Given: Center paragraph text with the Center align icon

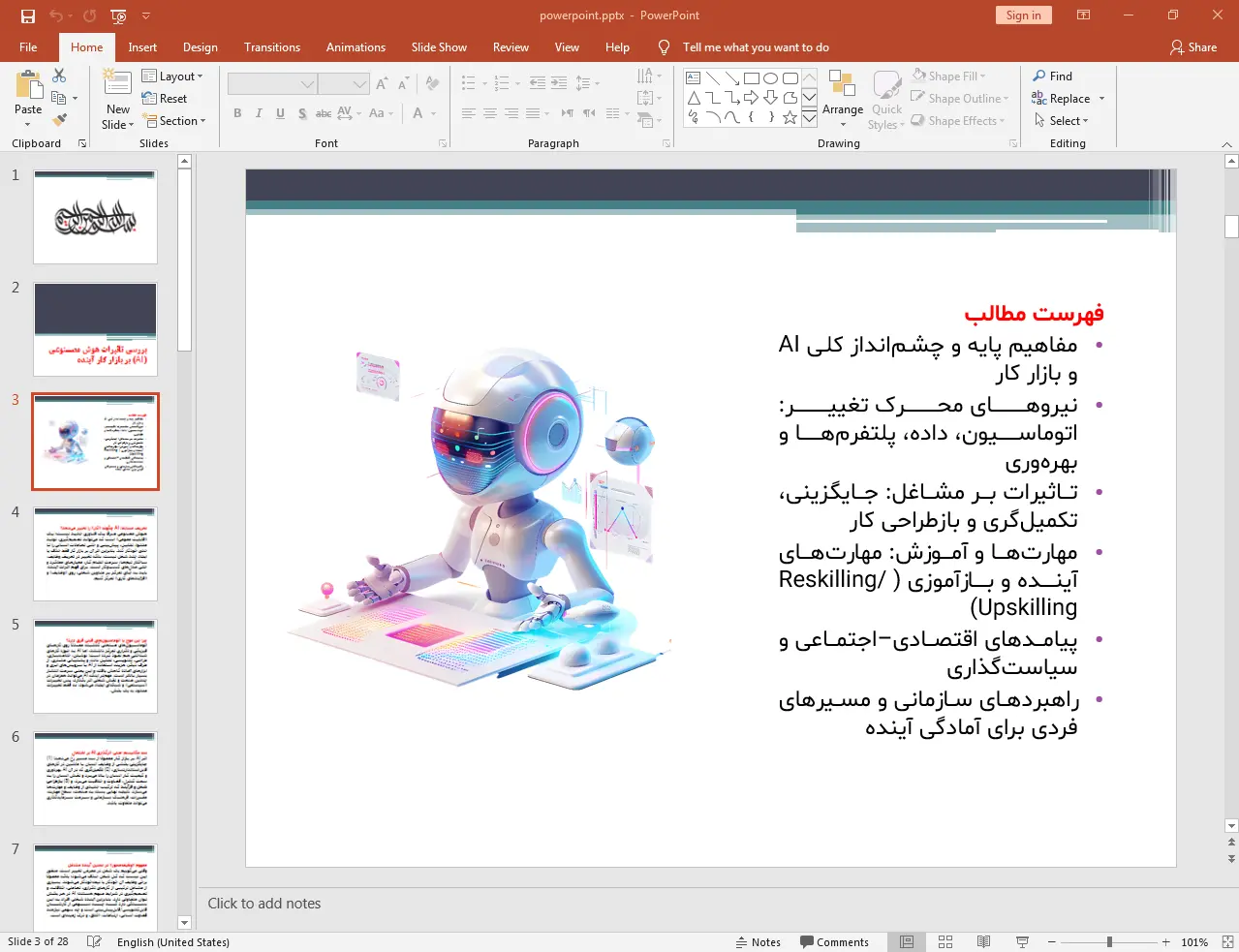Looking at the screenshot, I should point(490,113).
